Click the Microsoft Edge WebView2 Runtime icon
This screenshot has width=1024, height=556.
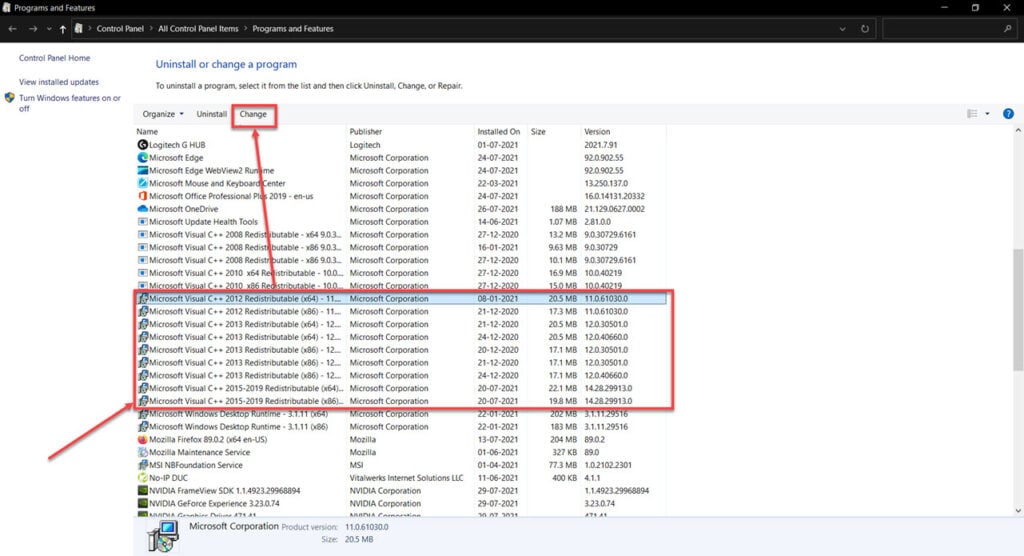(x=142, y=171)
